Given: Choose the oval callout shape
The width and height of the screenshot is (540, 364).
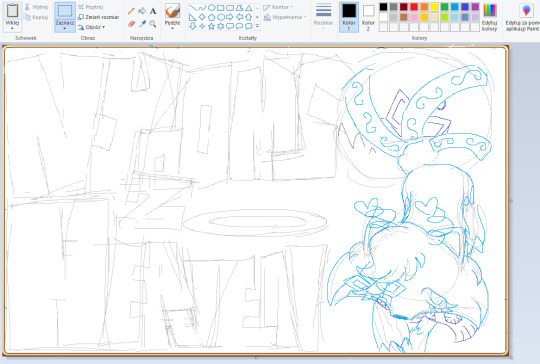Looking at the screenshot, I should [239, 26].
